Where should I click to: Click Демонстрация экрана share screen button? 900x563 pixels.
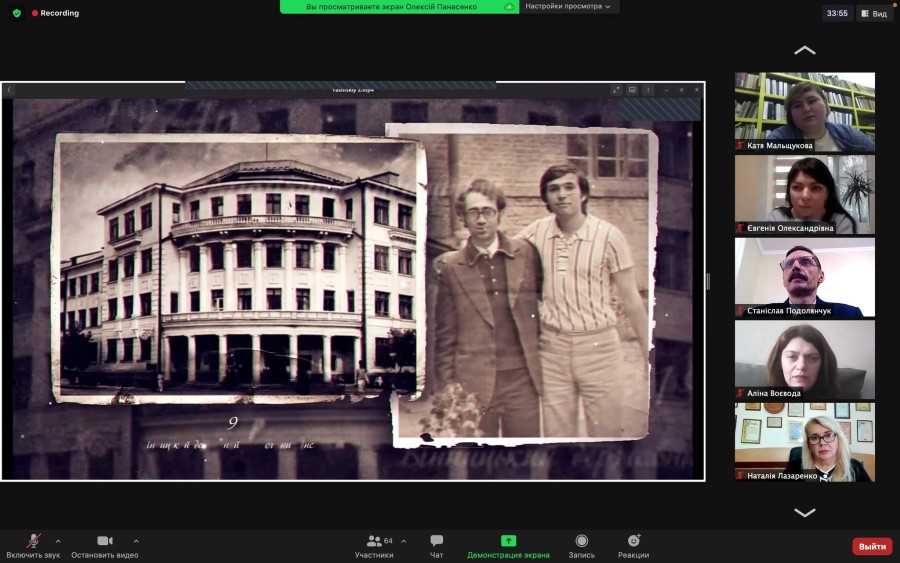pyautogui.click(x=508, y=546)
